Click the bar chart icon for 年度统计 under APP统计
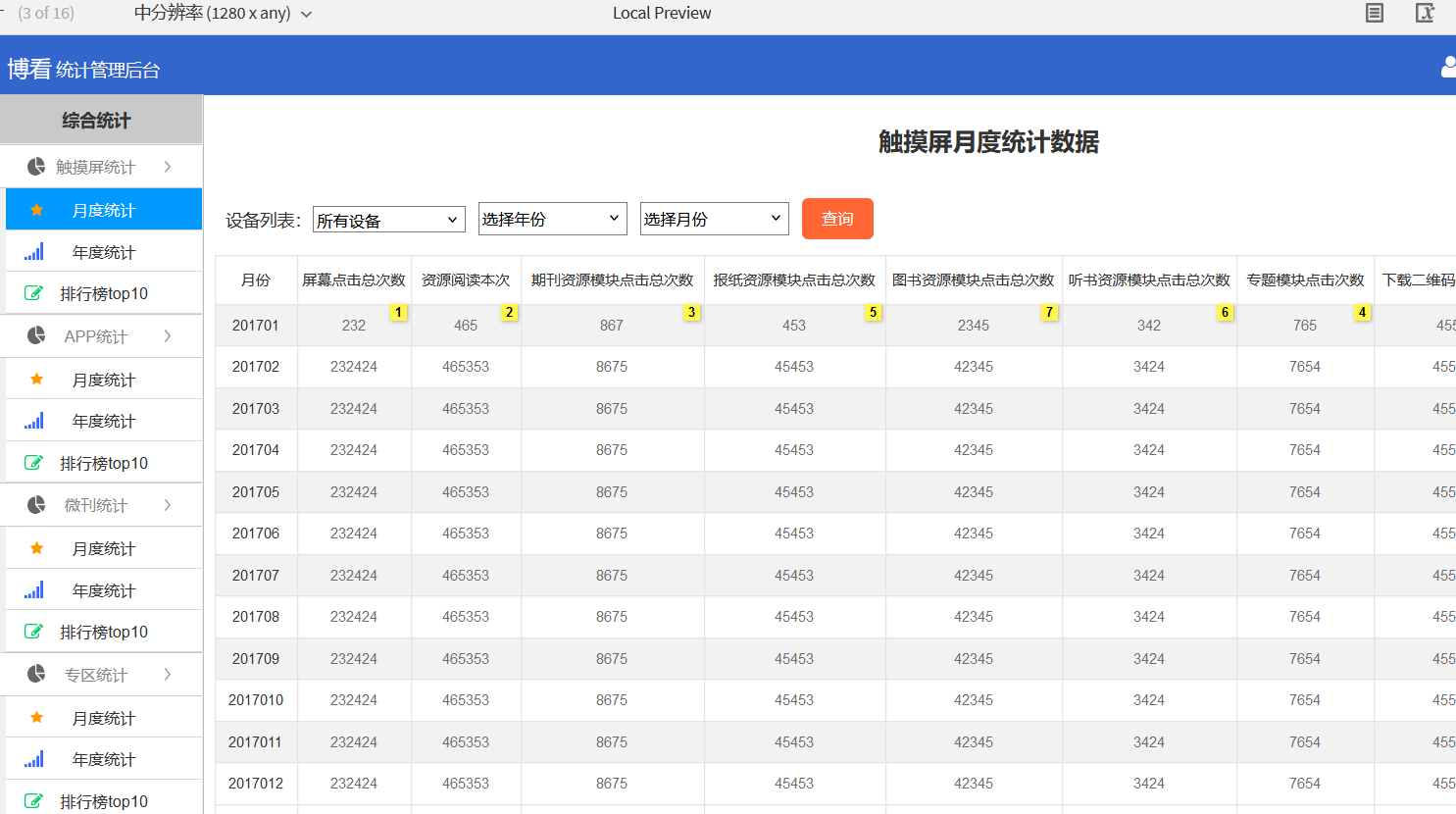The height and width of the screenshot is (814, 1456). point(34,421)
